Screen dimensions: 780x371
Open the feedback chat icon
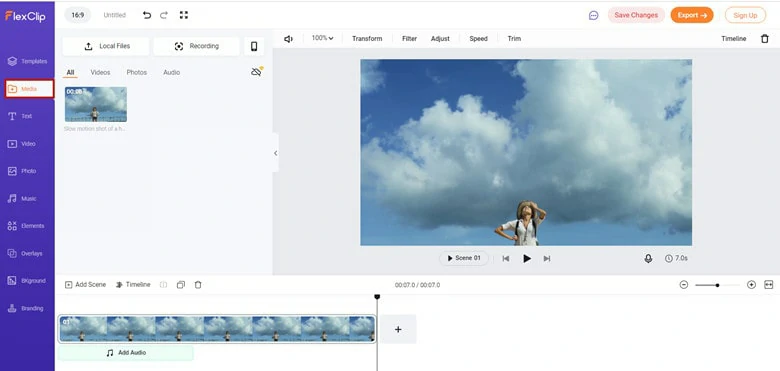tap(593, 15)
